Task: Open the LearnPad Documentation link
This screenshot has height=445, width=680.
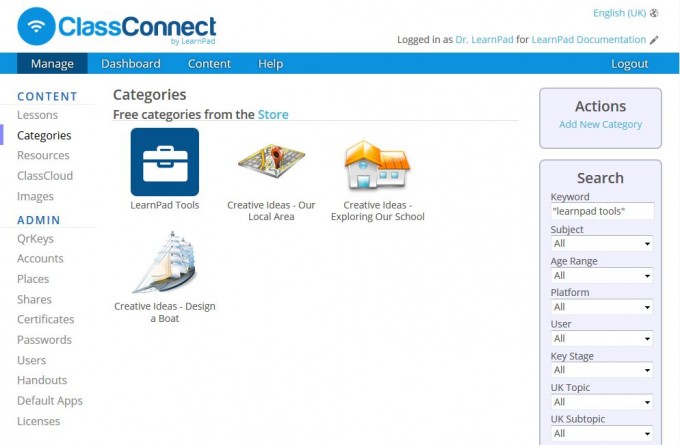Action: coord(588,40)
